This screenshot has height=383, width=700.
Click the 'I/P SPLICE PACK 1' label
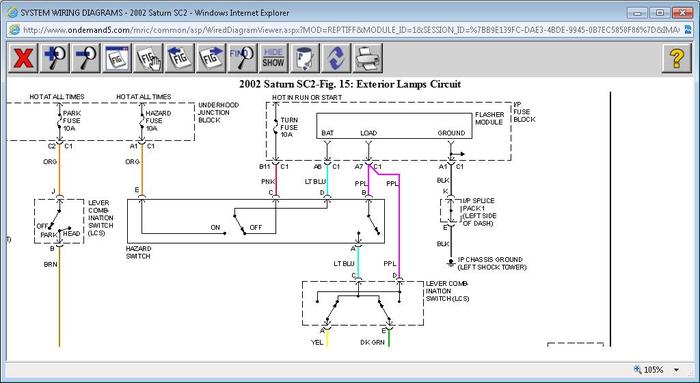pyautogui.click(x=478, y=204)
